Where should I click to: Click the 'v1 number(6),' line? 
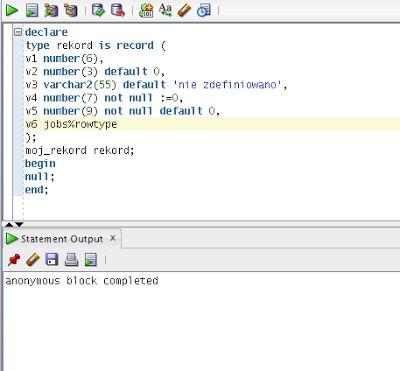tap(65, 59)
